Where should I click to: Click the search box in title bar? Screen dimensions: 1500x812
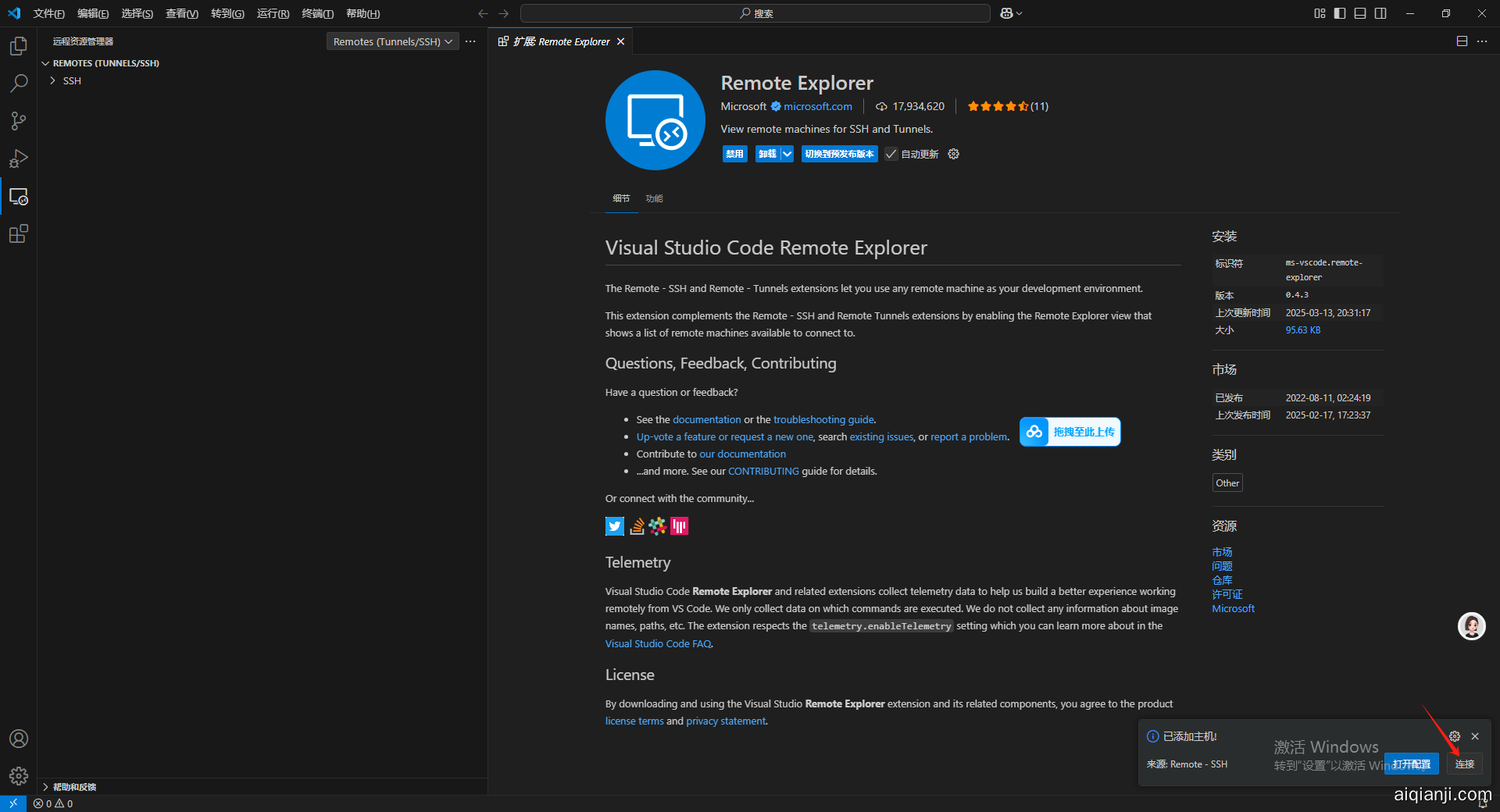coord(755,13)
